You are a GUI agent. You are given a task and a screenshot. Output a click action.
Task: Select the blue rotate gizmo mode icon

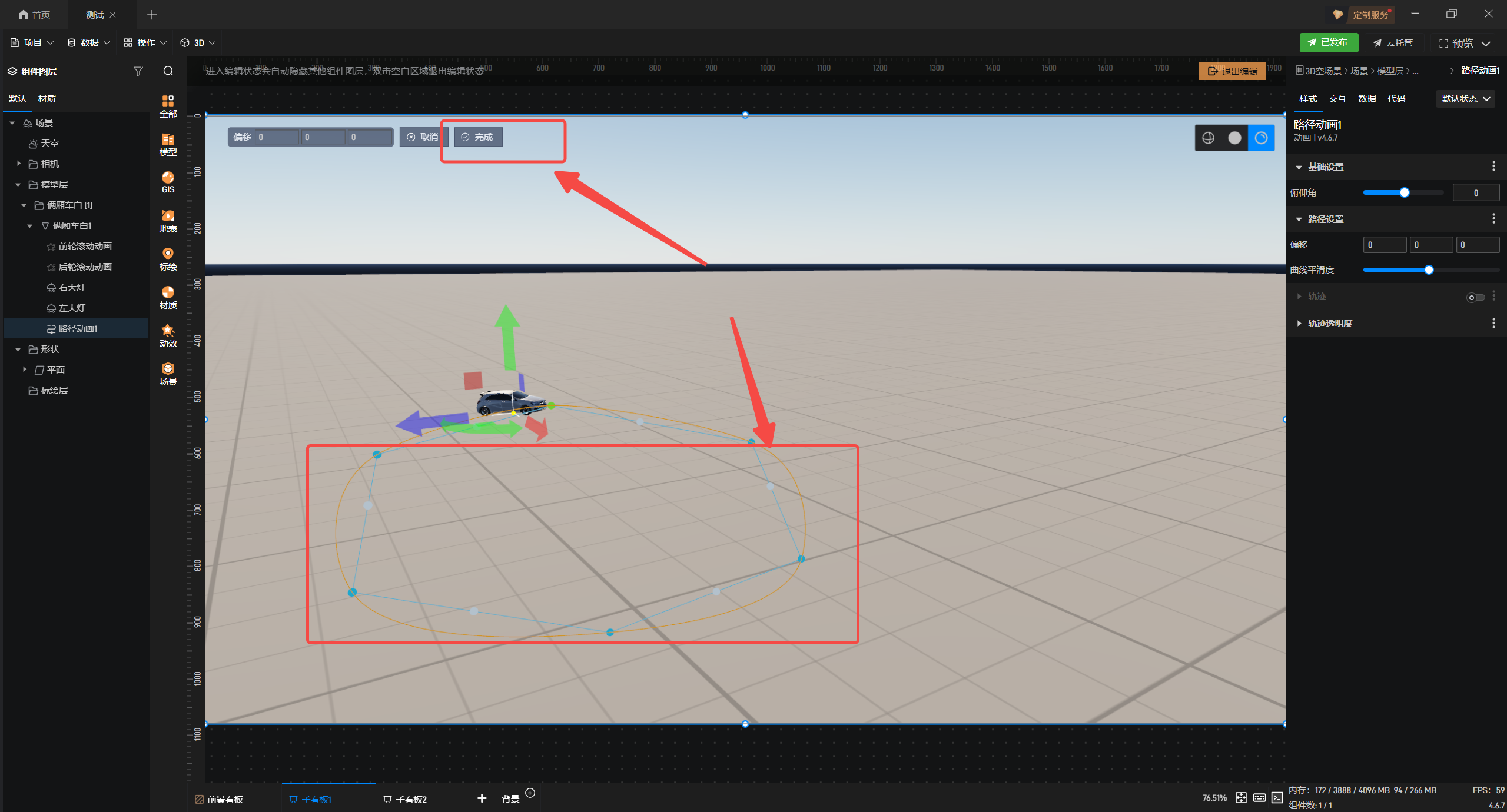click(x=1261, y=138)
